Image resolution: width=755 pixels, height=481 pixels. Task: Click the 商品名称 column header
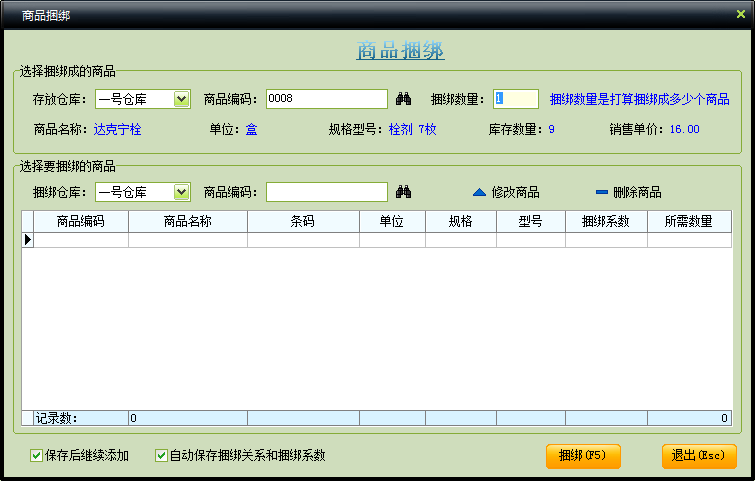click(188, 222)
